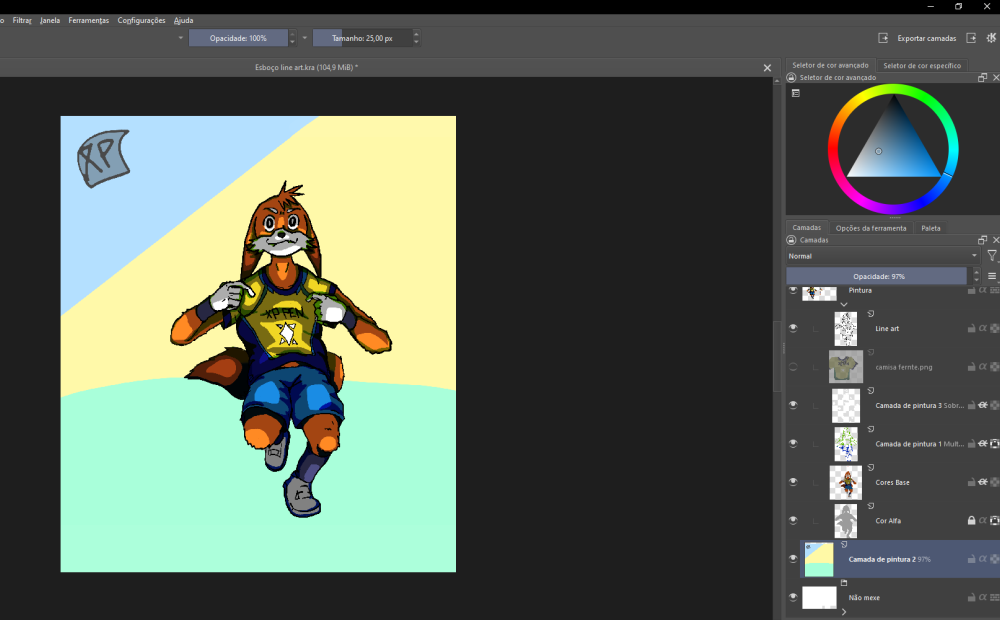
Task: Toggle alpha lock on Line art layer
Action: 994,328
